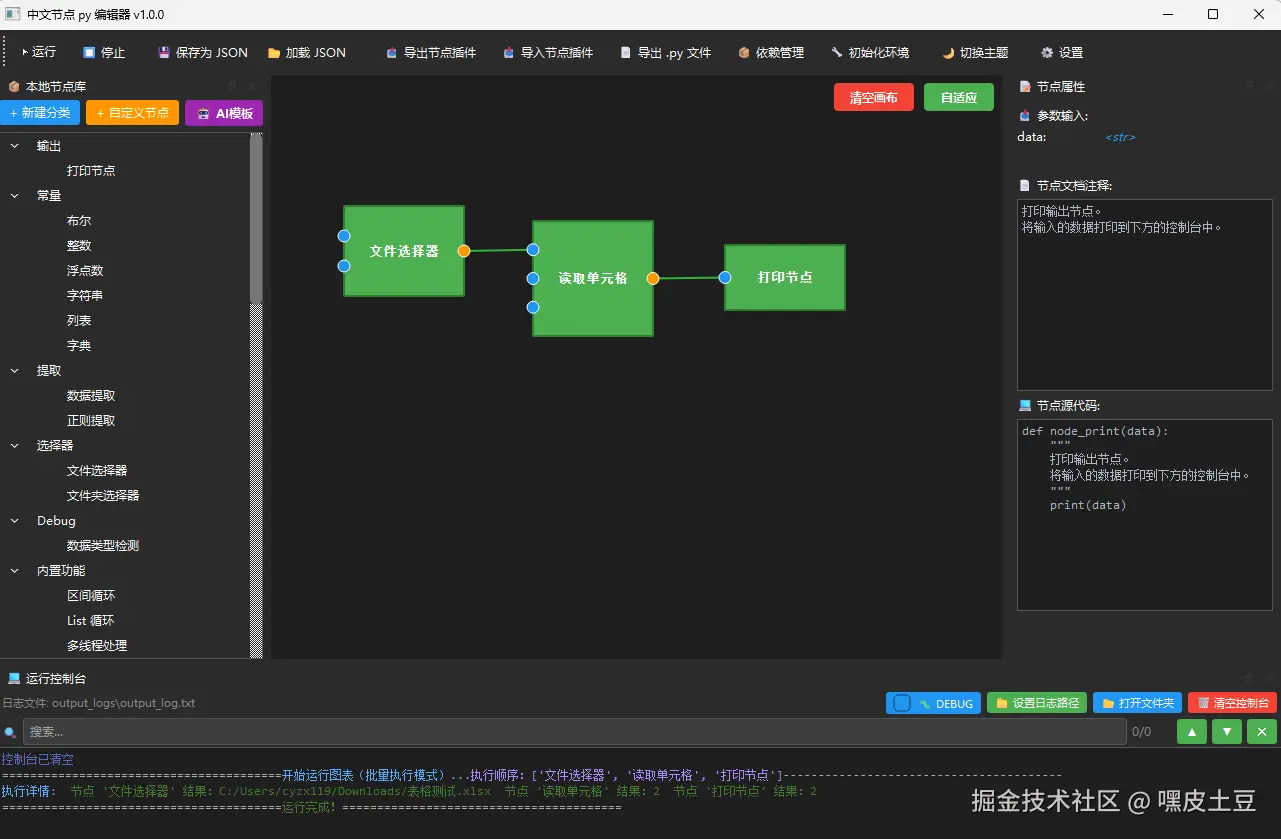Collapse the 常量 category
The width and height of the screenshot is (1281, 839).
tap(15, 196)
